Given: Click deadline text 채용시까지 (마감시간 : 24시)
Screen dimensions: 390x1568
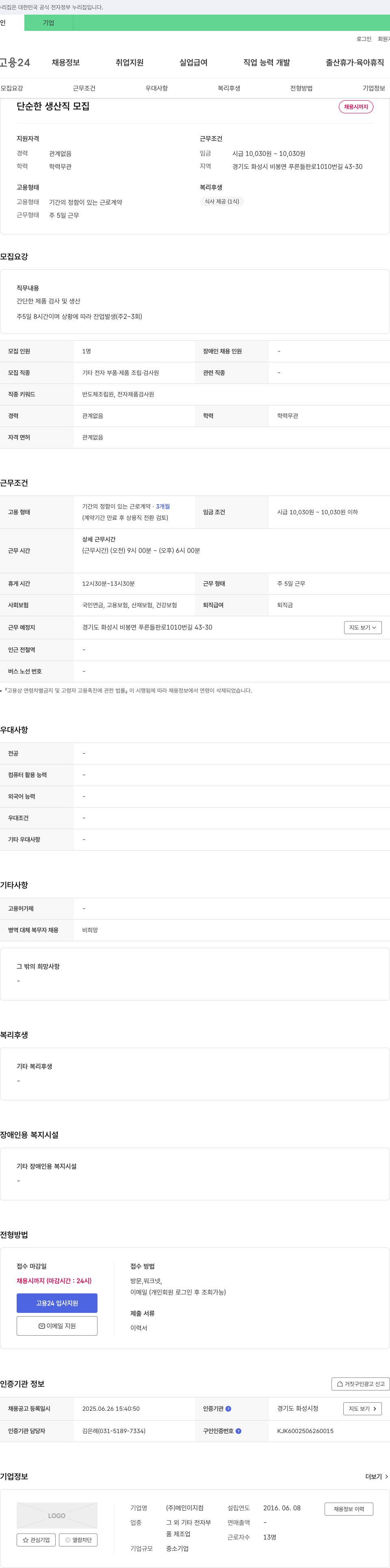Looking at the screenshot, I should coord(54,1281).
